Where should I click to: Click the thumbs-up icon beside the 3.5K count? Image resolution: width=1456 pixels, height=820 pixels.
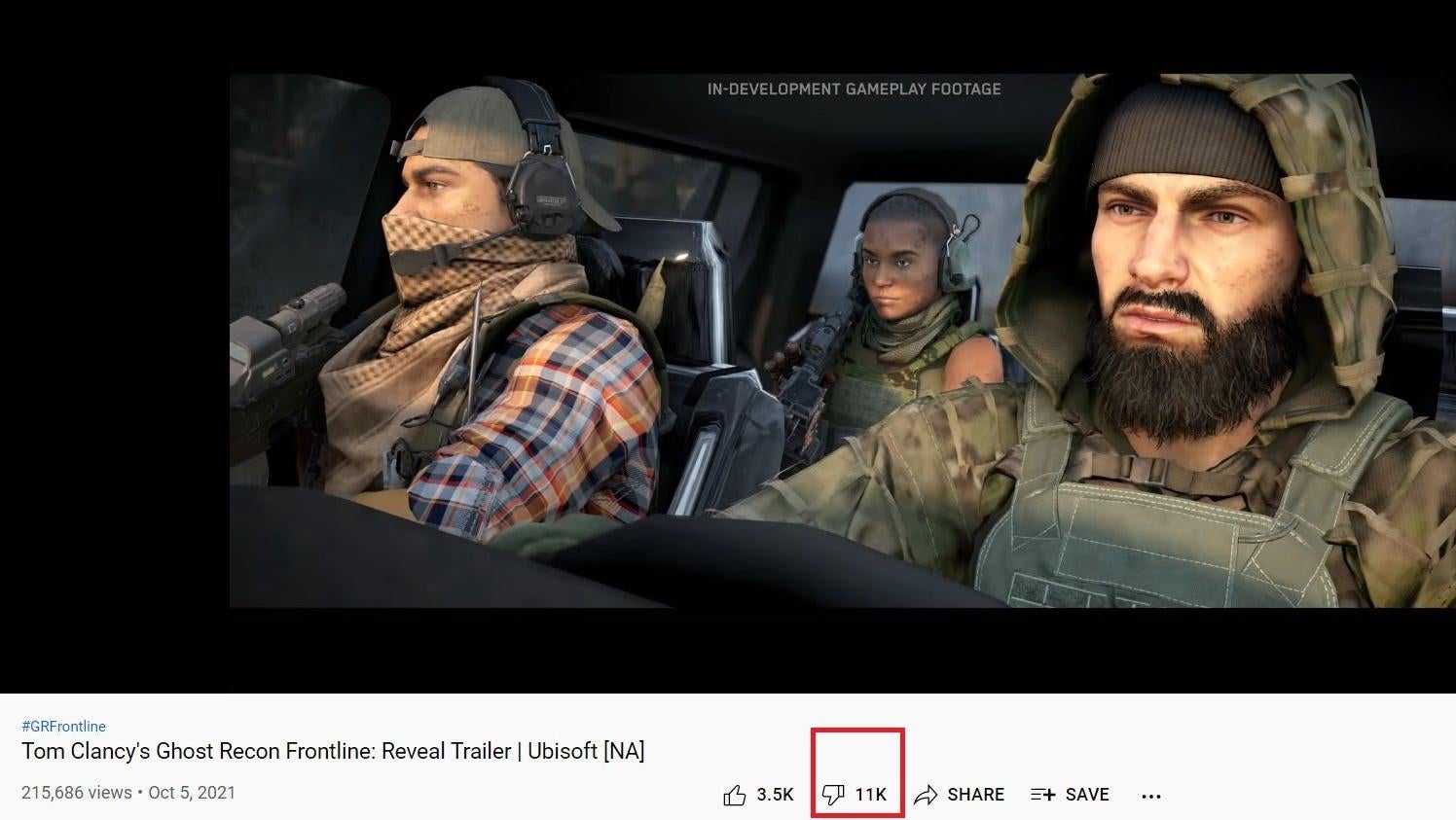[x=735, y=795]
